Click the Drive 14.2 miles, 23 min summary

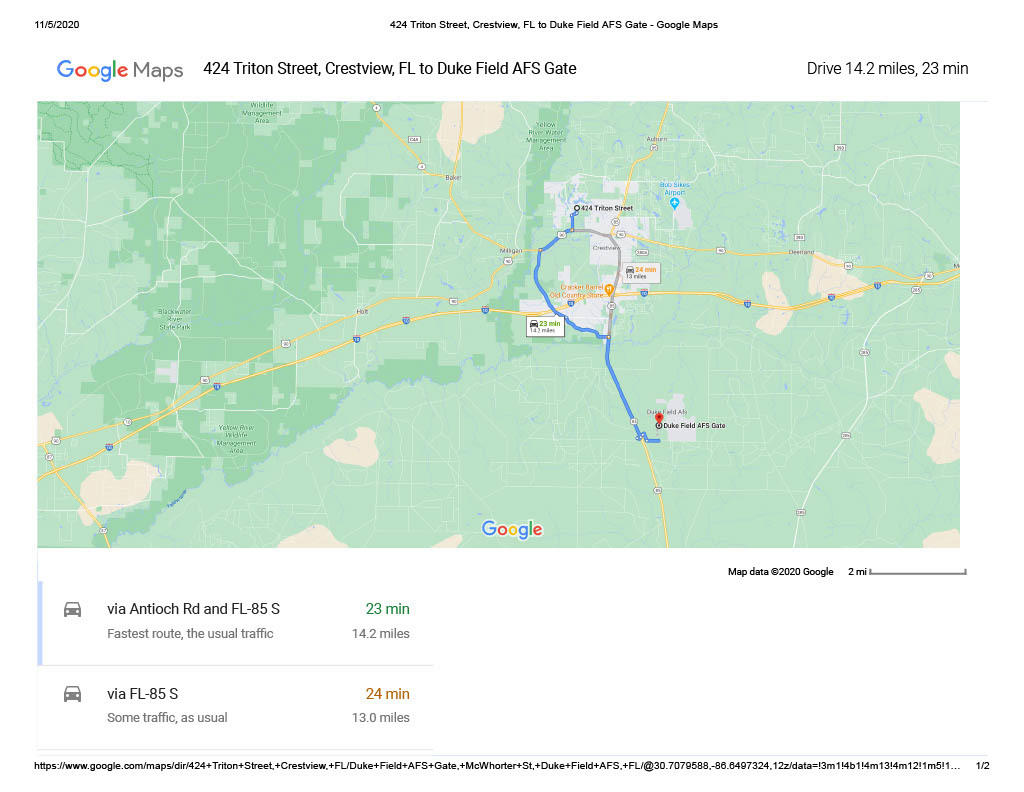tap(887, 69)
